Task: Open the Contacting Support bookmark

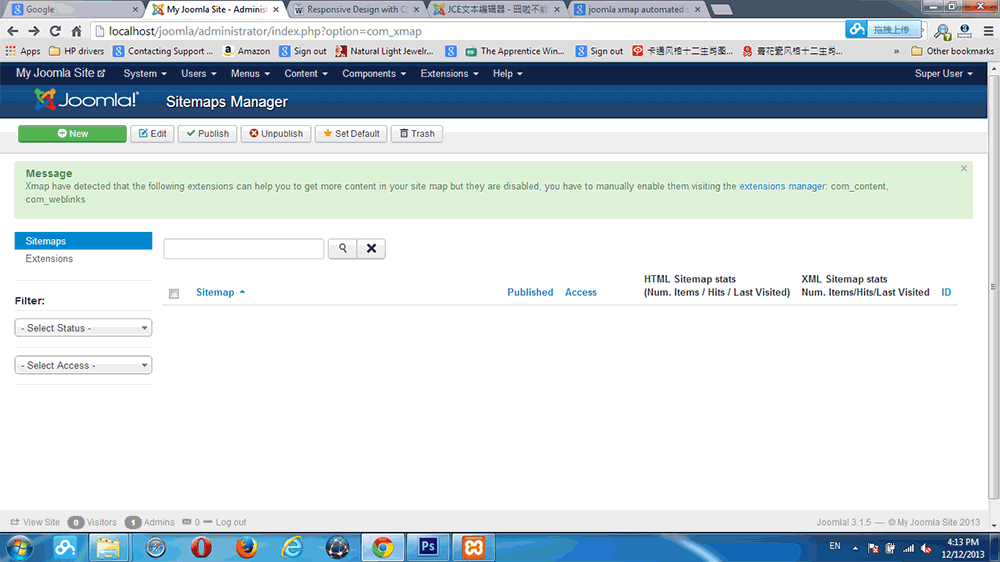Action: pyautogui.click(x=163, y=51)
